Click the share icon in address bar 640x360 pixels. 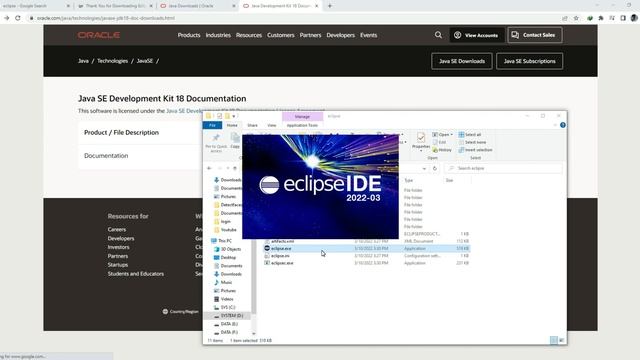[x=565, y=18]
